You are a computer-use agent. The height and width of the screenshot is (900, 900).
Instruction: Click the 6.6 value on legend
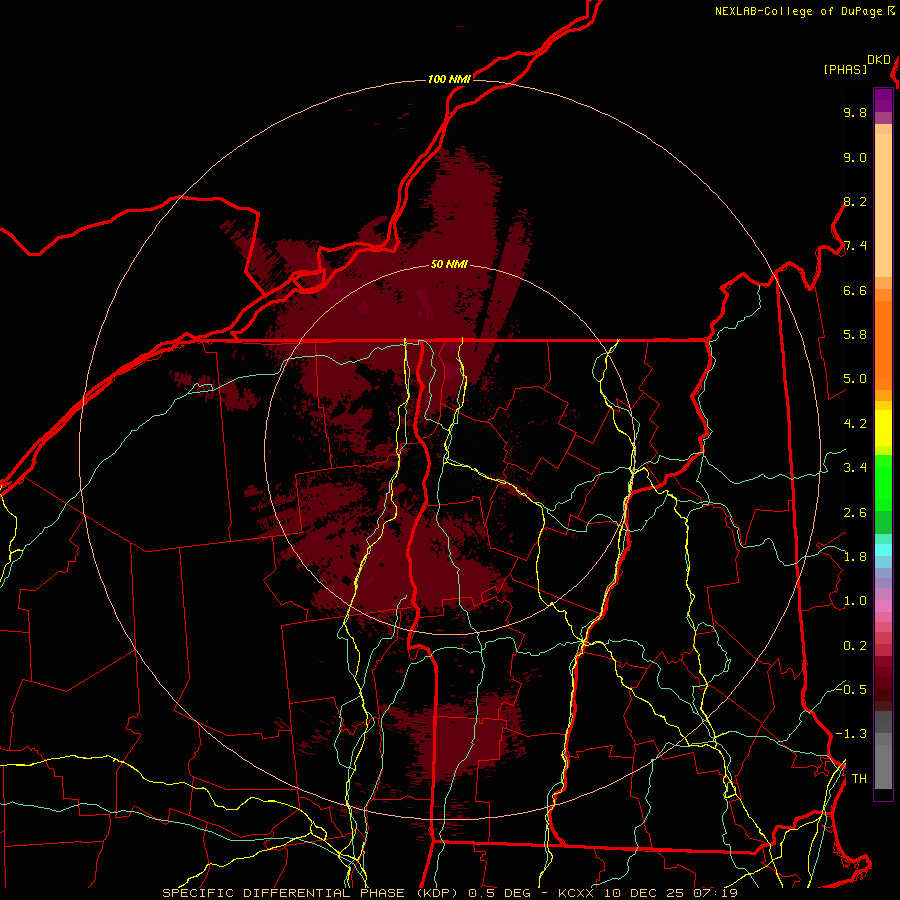click(855, 290)
